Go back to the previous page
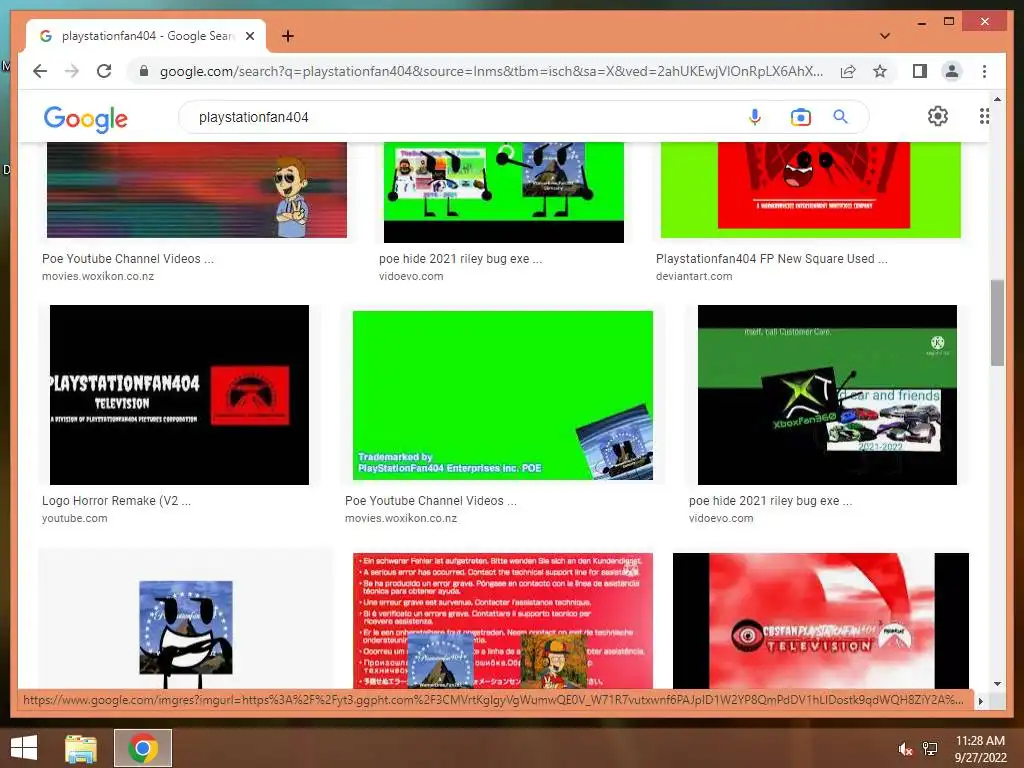The width and height of the screenshot is (1024, 768). 40,71
